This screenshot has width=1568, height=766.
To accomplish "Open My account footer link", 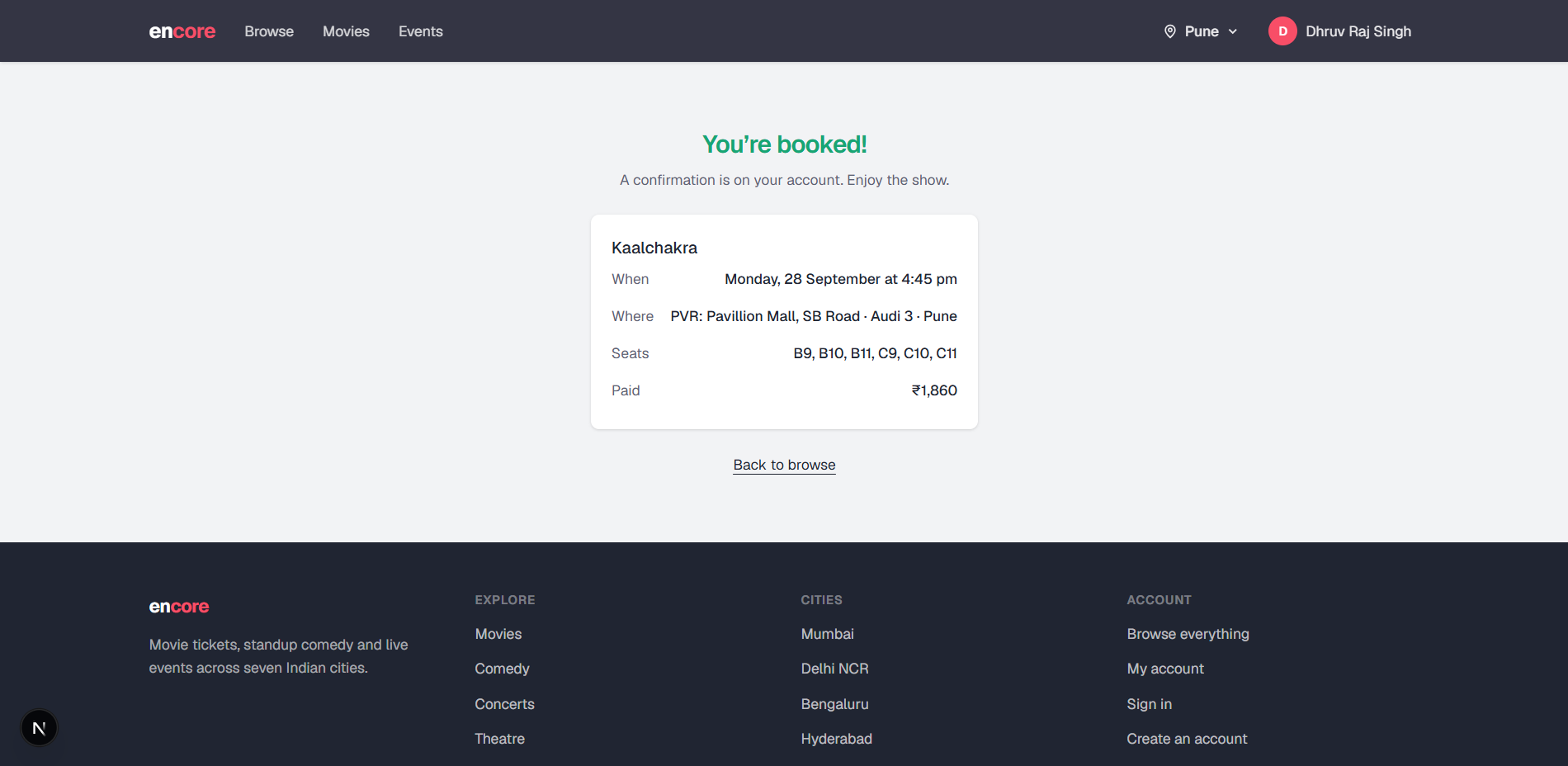I will [x=1165, y=669].
